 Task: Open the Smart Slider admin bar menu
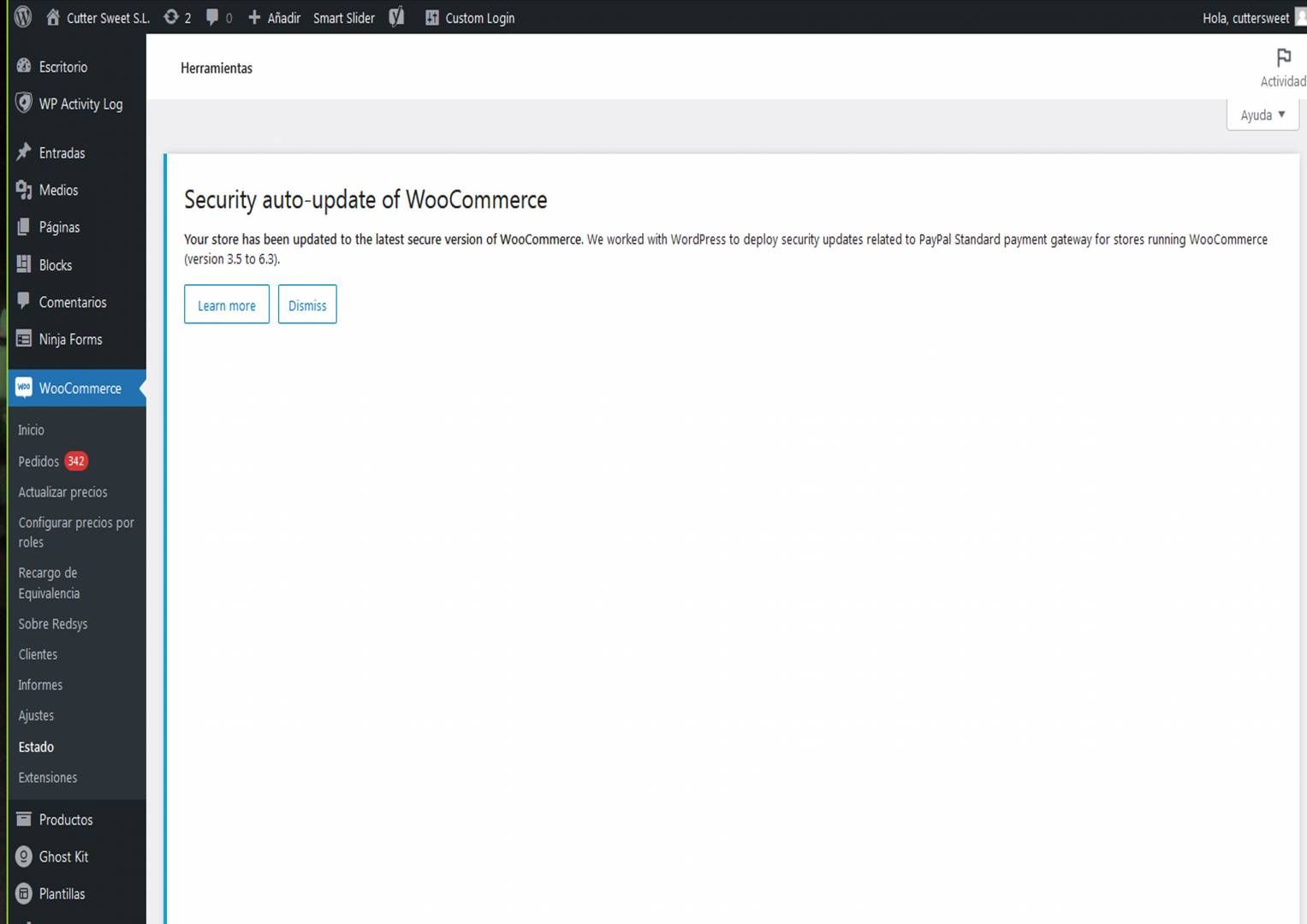[344, 18]
